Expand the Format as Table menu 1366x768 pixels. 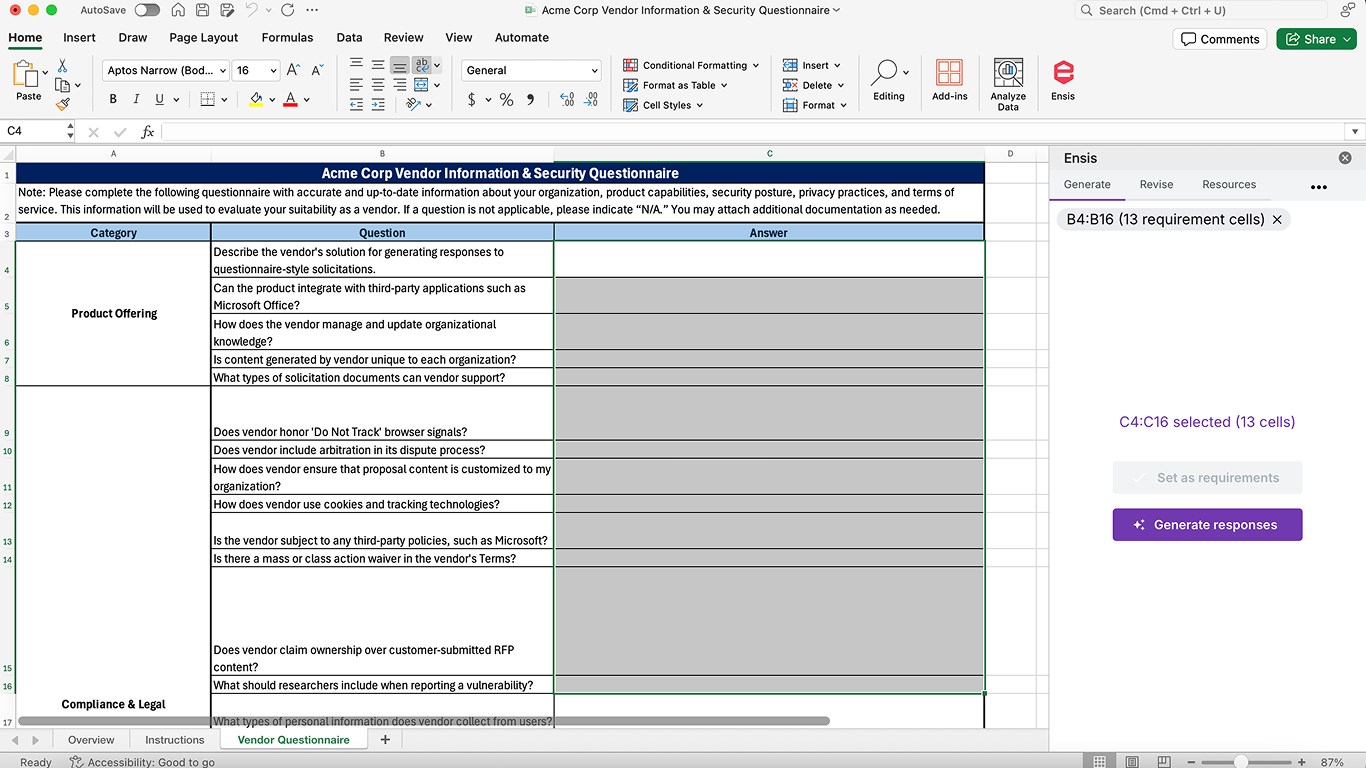675,85
